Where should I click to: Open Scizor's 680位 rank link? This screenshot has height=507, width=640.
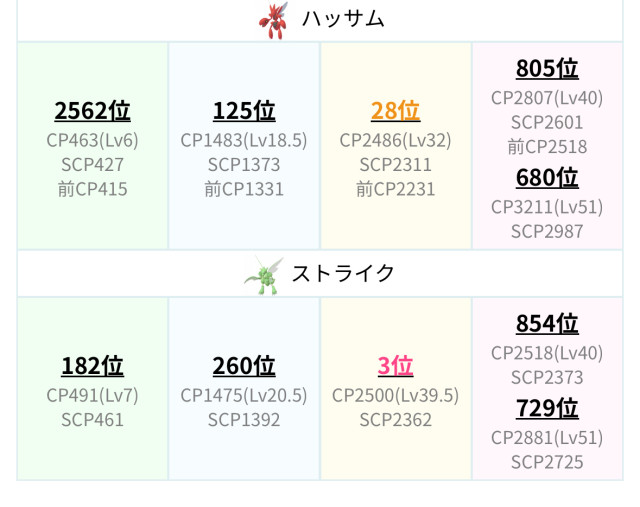click(x=547, y=178)
